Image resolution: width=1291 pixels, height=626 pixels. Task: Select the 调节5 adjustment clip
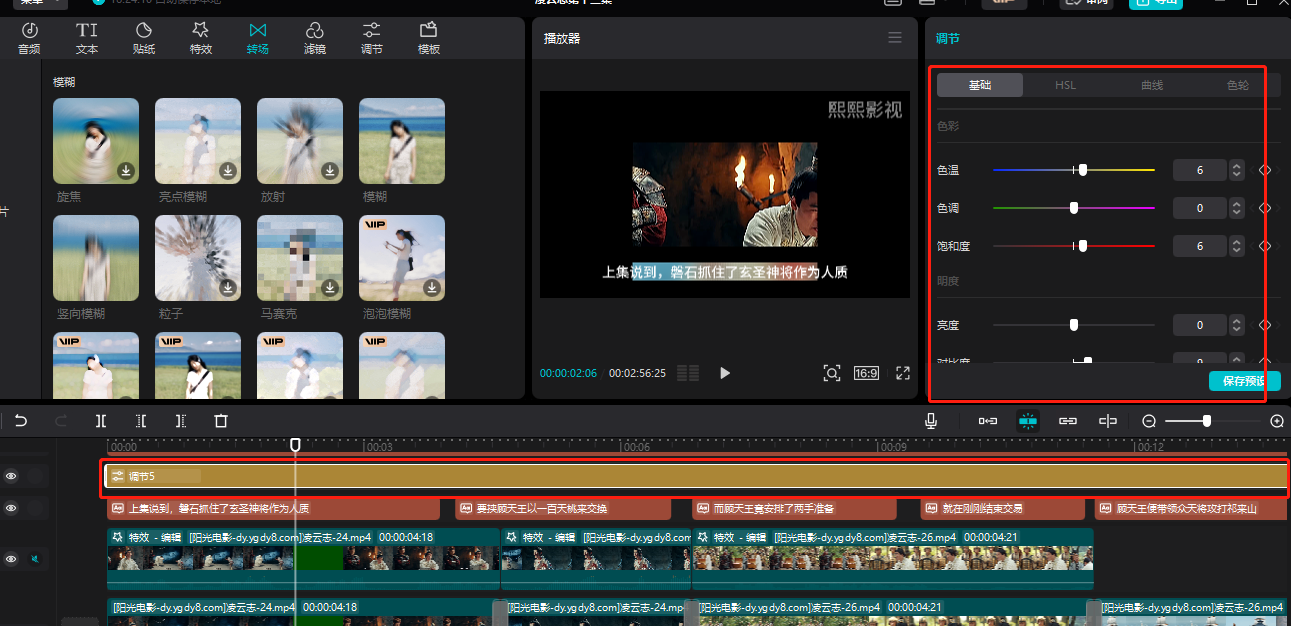[x=697, y=476]
